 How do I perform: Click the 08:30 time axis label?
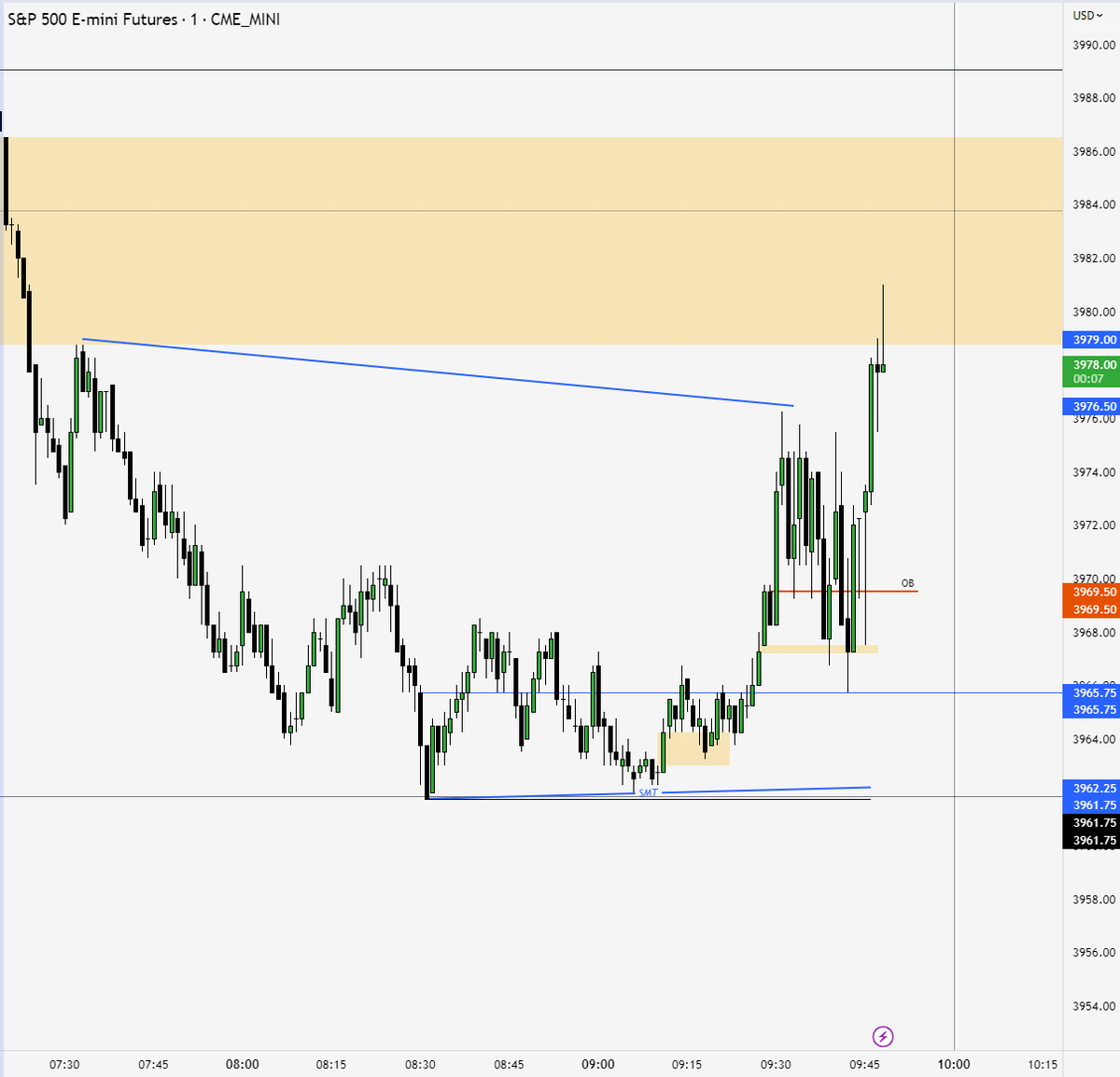[x=420, y=1065]
